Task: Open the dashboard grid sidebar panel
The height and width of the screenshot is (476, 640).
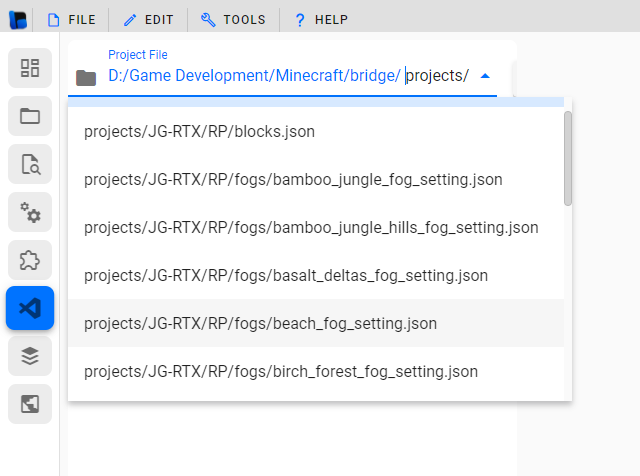Action: tap(30, 68)
